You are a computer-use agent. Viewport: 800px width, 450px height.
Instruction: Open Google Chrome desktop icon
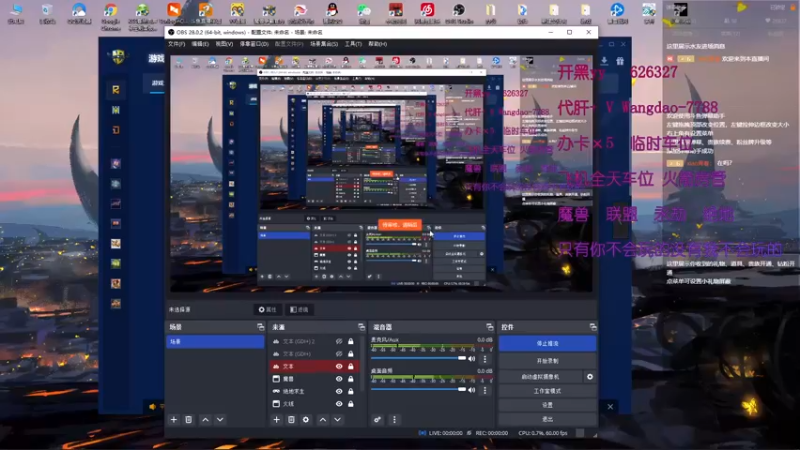tap(111, 15)
